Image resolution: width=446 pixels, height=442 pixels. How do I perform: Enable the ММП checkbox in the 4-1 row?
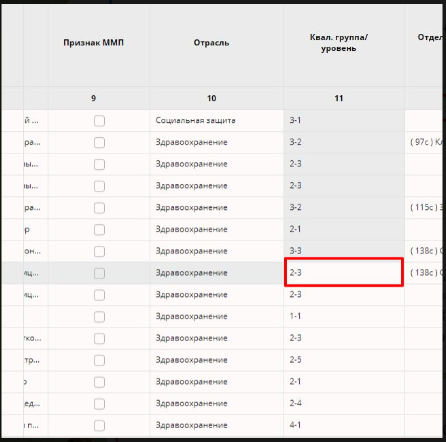(99, 426)
